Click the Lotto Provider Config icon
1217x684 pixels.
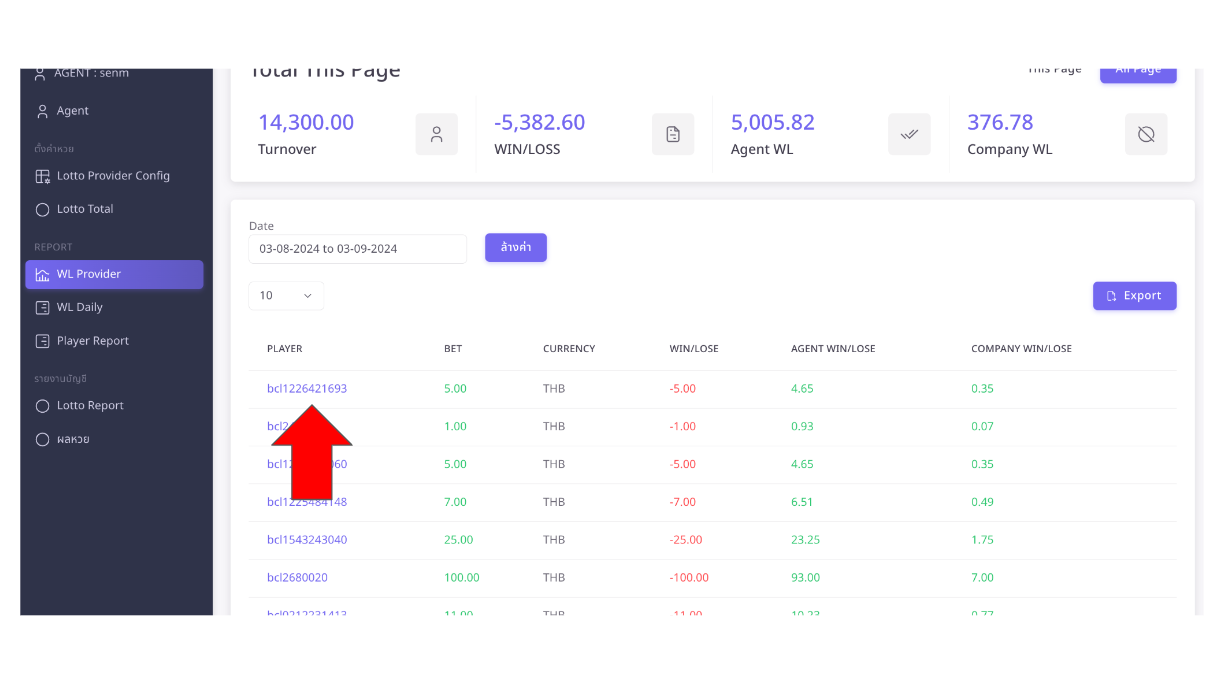pyautogui.click(x=42, y=176)
